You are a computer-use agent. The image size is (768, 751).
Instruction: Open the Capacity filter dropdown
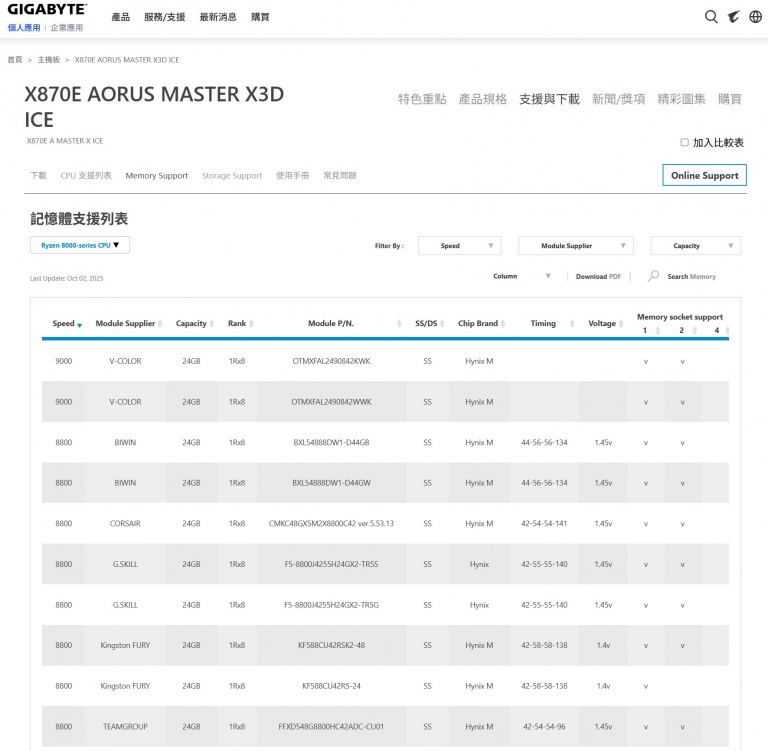point(695,246)
